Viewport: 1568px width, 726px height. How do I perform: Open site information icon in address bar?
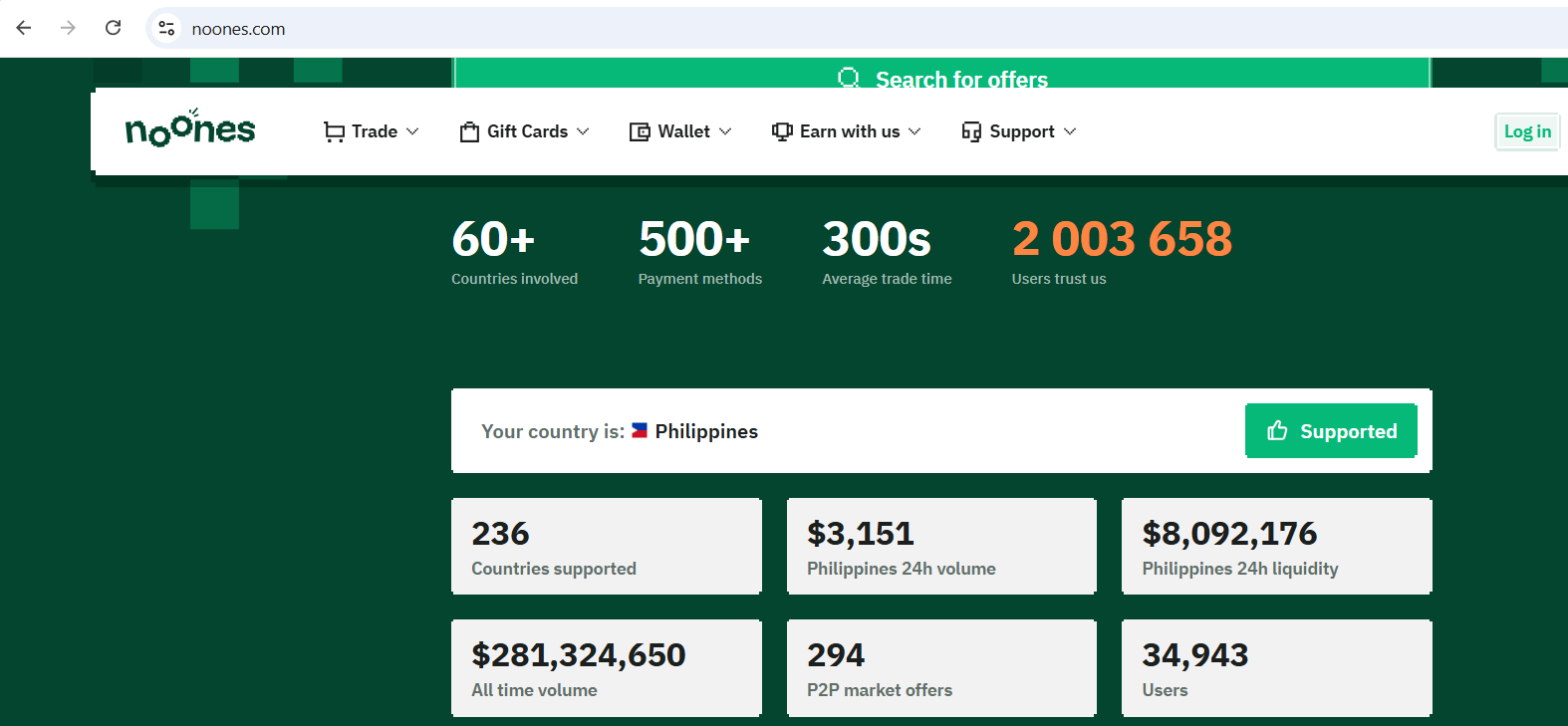coord(166,29)
